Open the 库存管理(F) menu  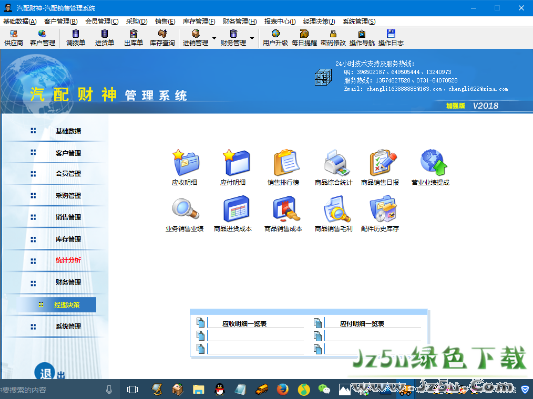pyautogui.click(x=199, y=21)
